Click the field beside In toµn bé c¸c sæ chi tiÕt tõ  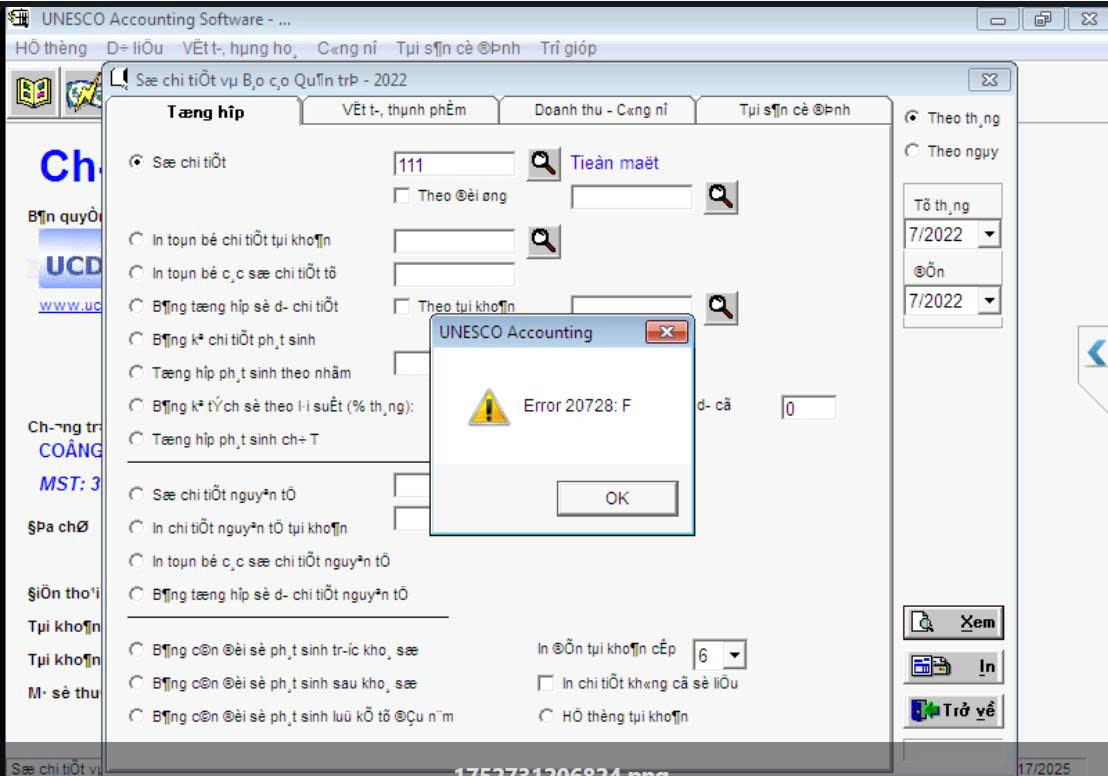454,274
